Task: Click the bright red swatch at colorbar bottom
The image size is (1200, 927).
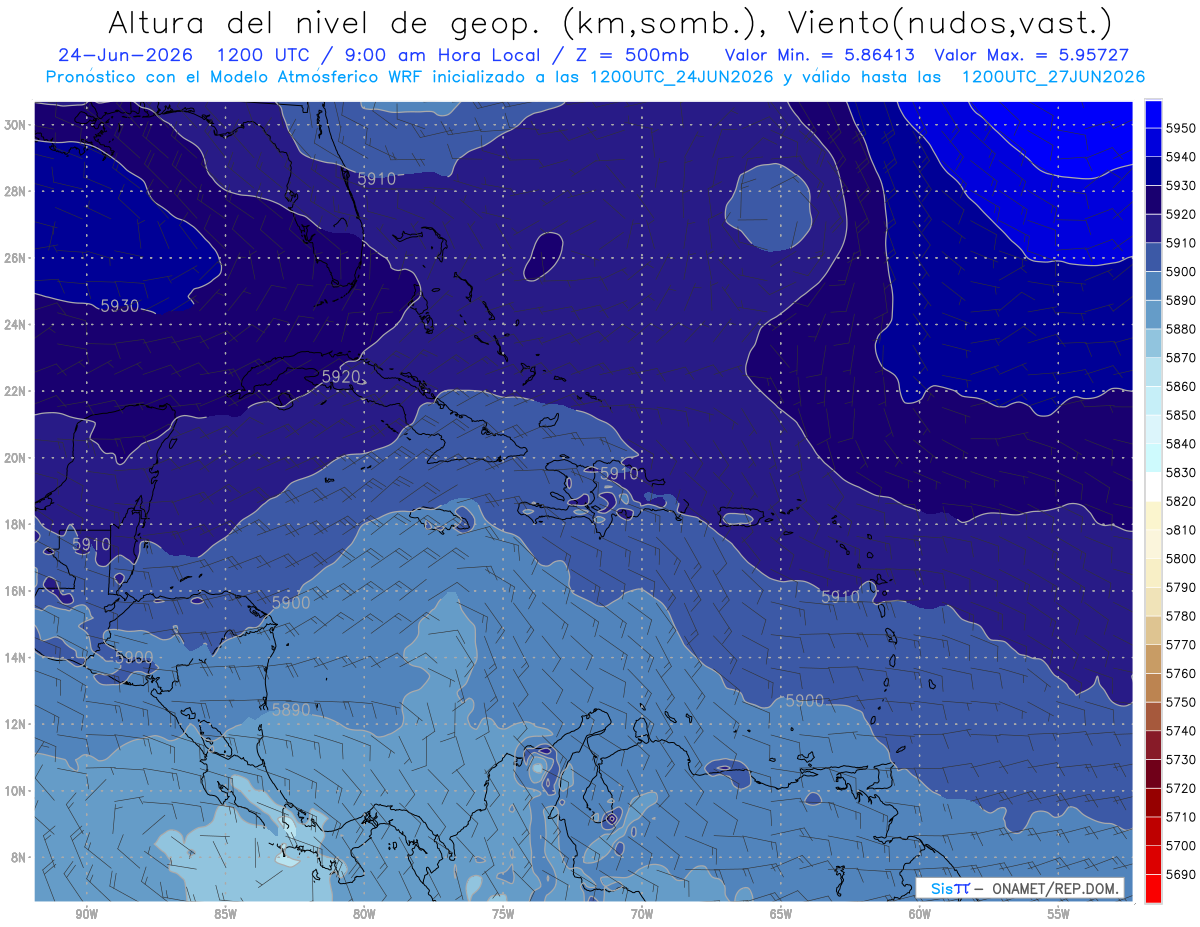Action: (x=1153, y=888)
